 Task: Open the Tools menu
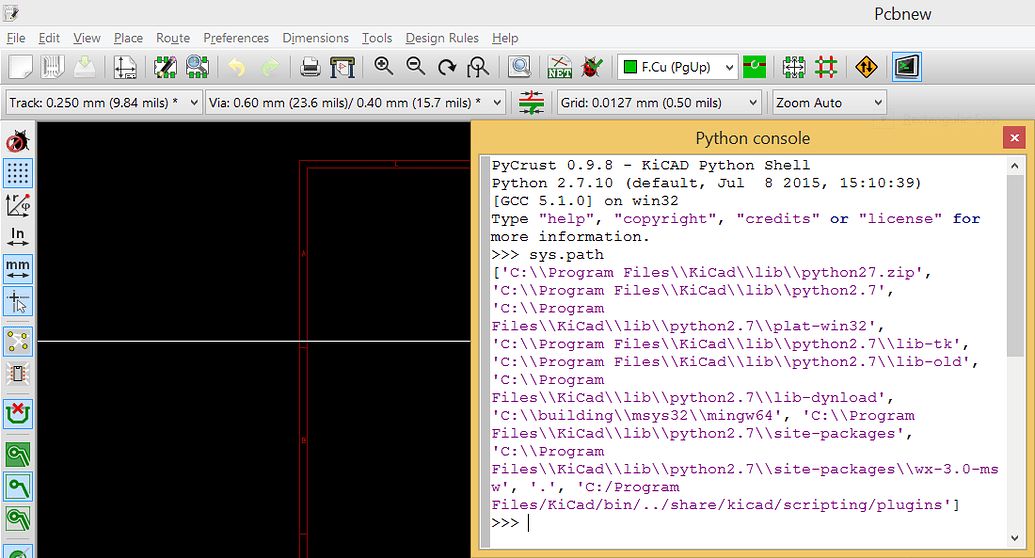click(377, 38)
